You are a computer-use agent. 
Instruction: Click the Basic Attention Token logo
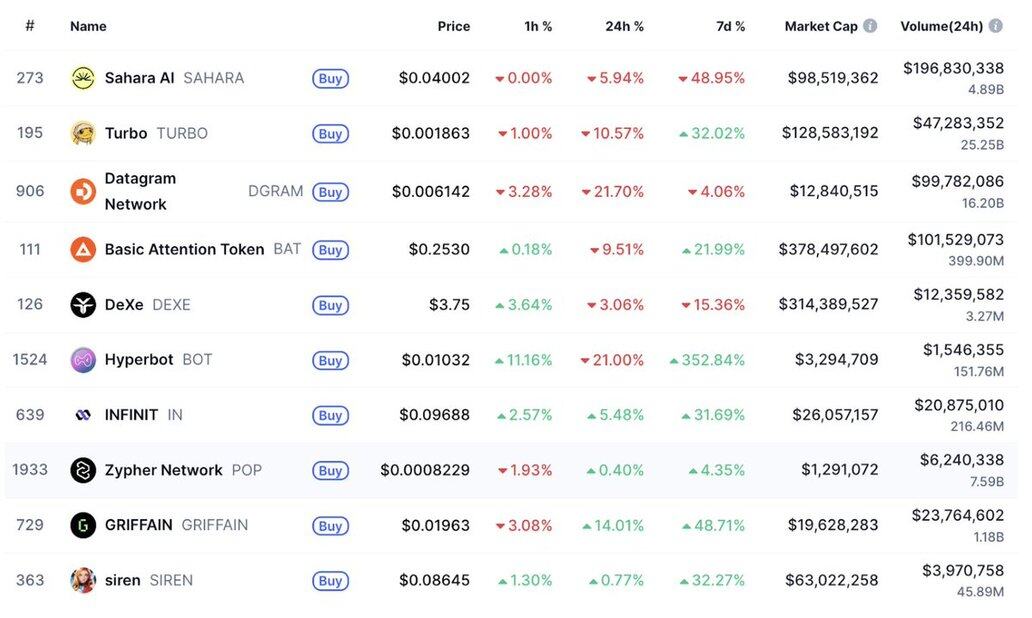click(83, 249)
